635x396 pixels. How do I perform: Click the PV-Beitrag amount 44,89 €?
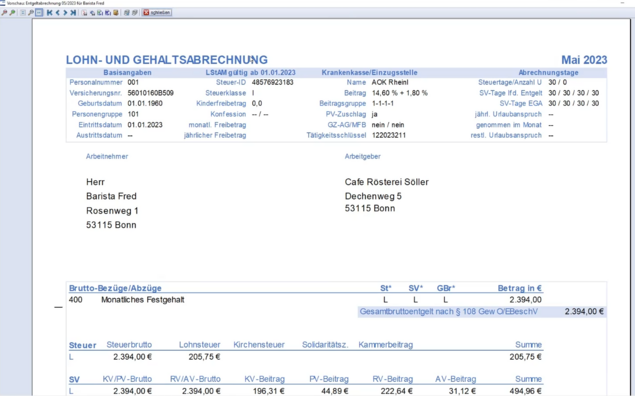(x=335, y=391)
